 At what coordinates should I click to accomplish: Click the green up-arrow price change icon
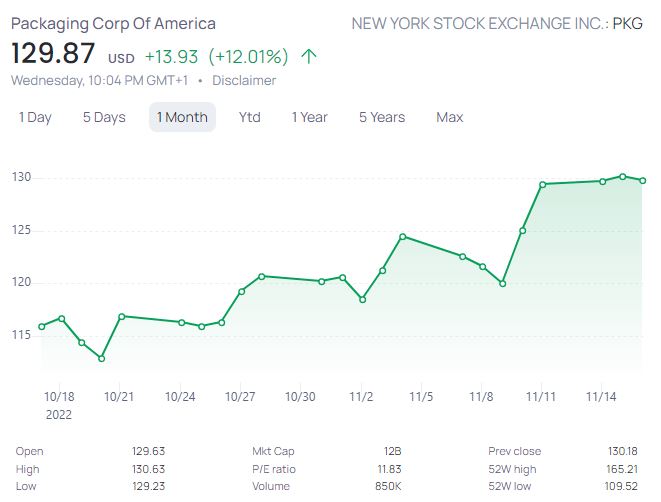point(309,56)
